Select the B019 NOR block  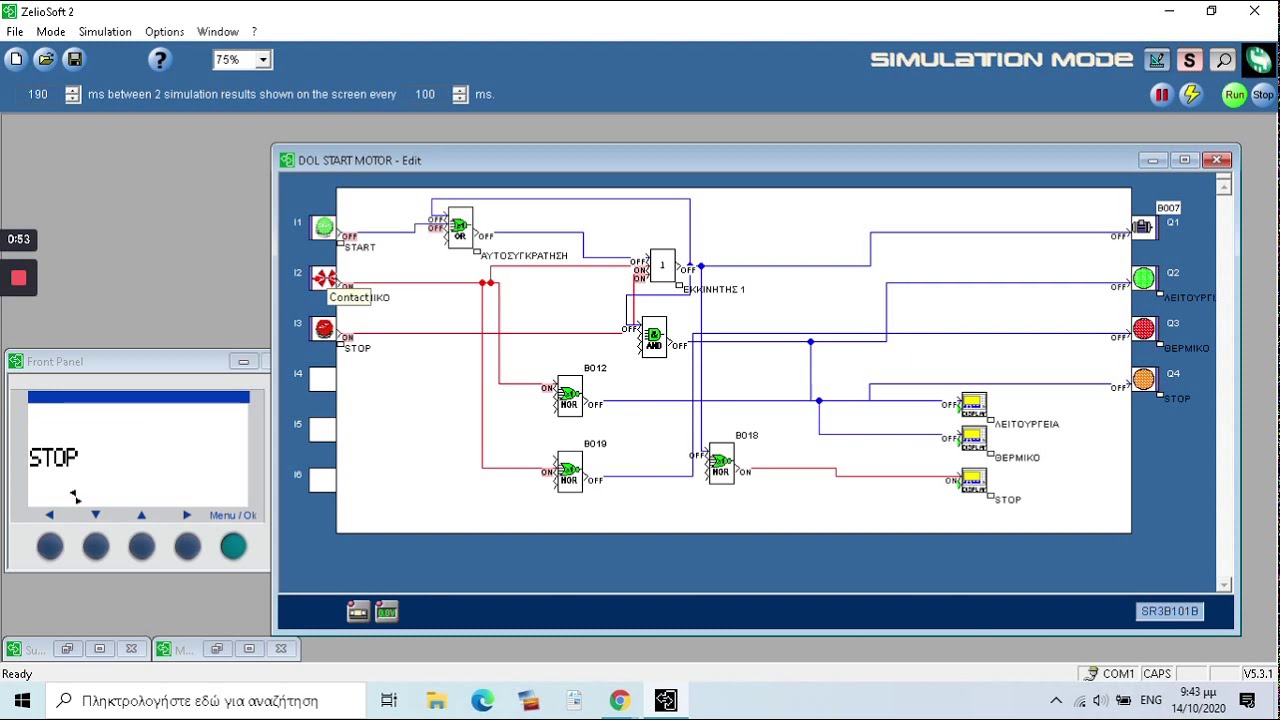[569, 472]
